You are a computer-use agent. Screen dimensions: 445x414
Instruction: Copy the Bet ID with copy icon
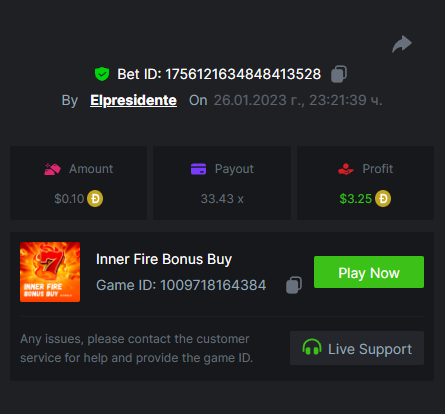coord(339,74)
